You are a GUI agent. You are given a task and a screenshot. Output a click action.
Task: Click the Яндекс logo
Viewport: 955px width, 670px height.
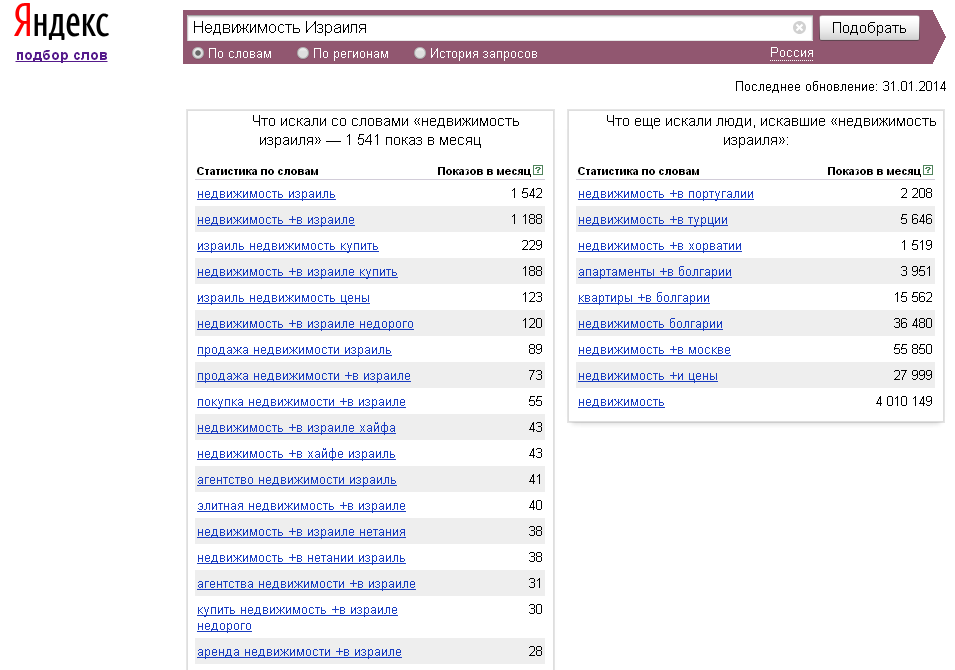coord(62,23)
